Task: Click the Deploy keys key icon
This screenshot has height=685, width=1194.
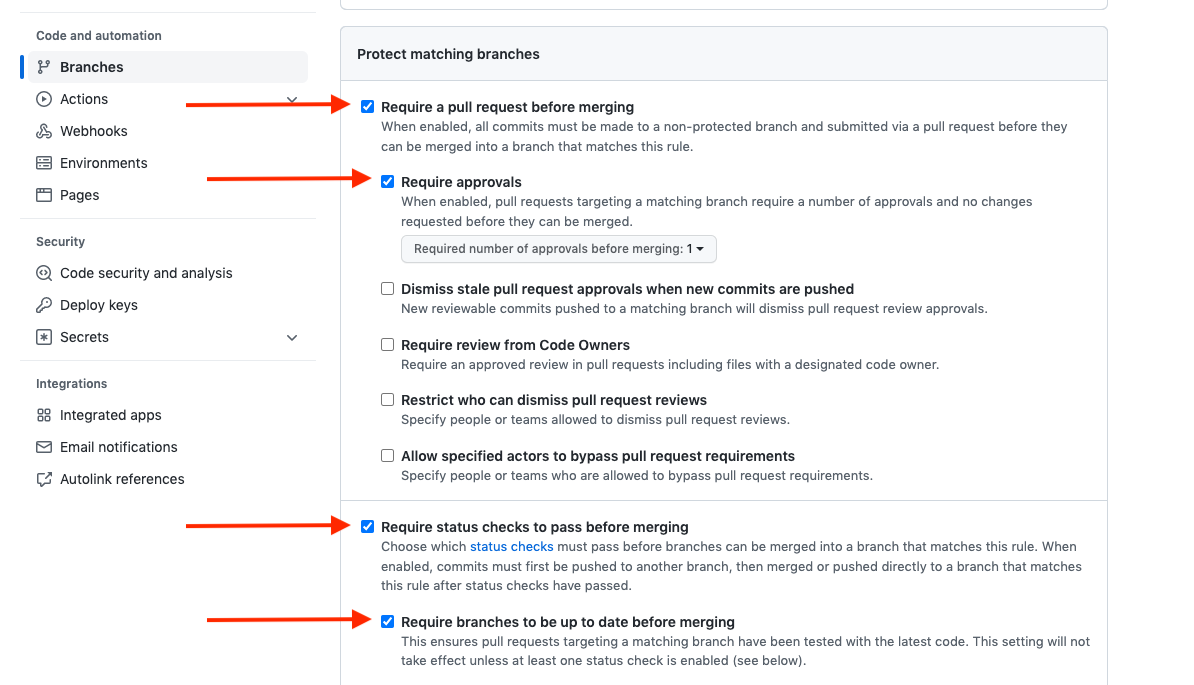Action: pyautogui.click(x=44, y=305)
